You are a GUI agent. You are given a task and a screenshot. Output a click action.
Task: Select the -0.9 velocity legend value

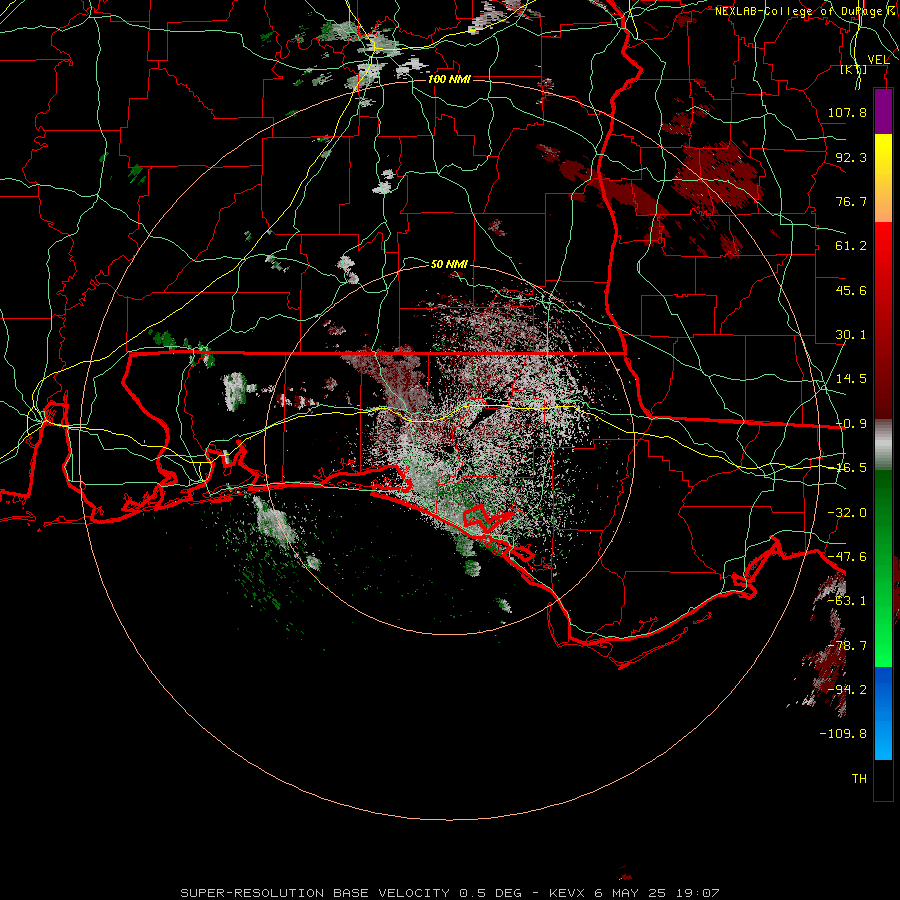[x=851, y=424]
